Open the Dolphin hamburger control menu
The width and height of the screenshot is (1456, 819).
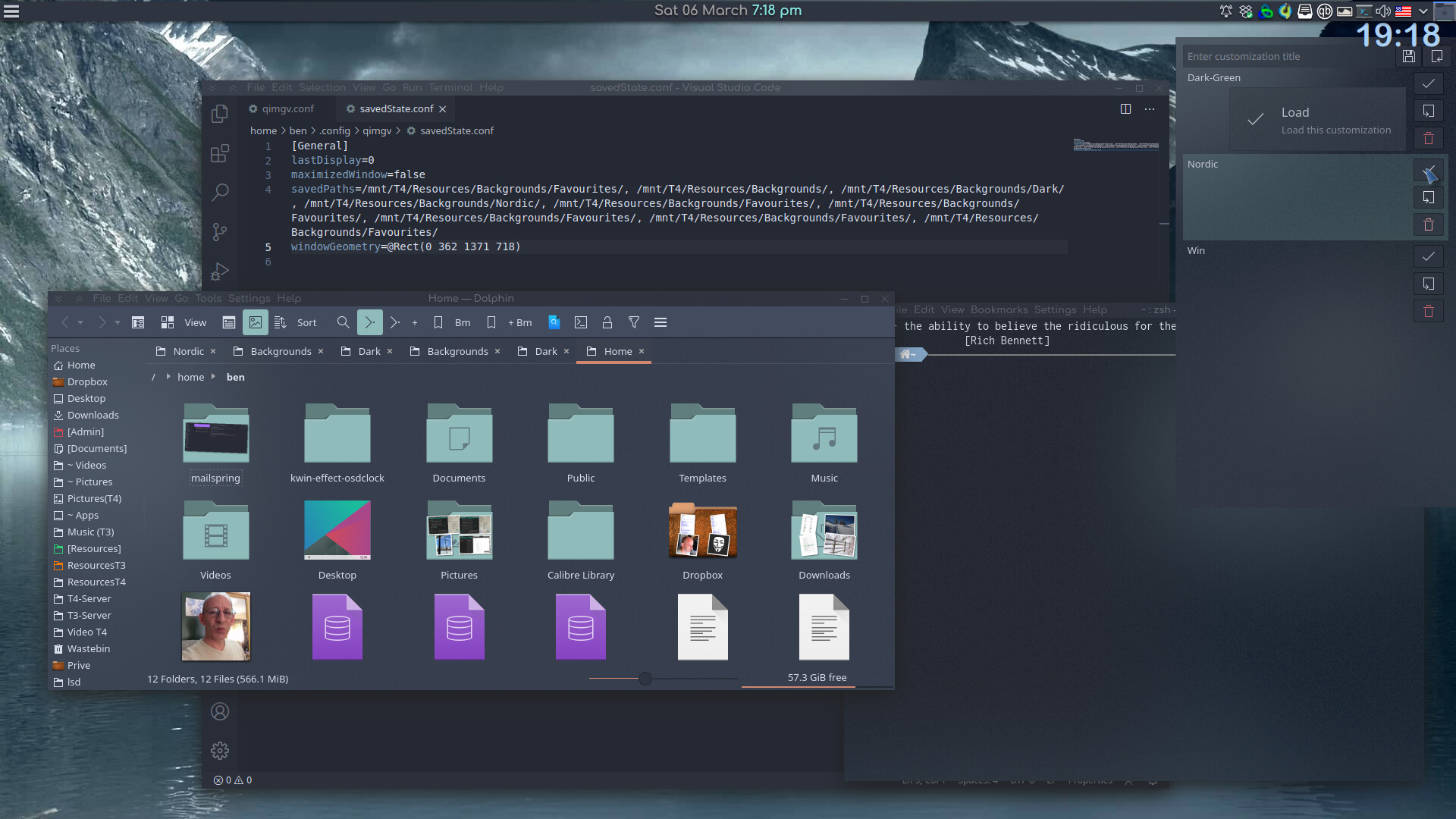tap(661, 322)
